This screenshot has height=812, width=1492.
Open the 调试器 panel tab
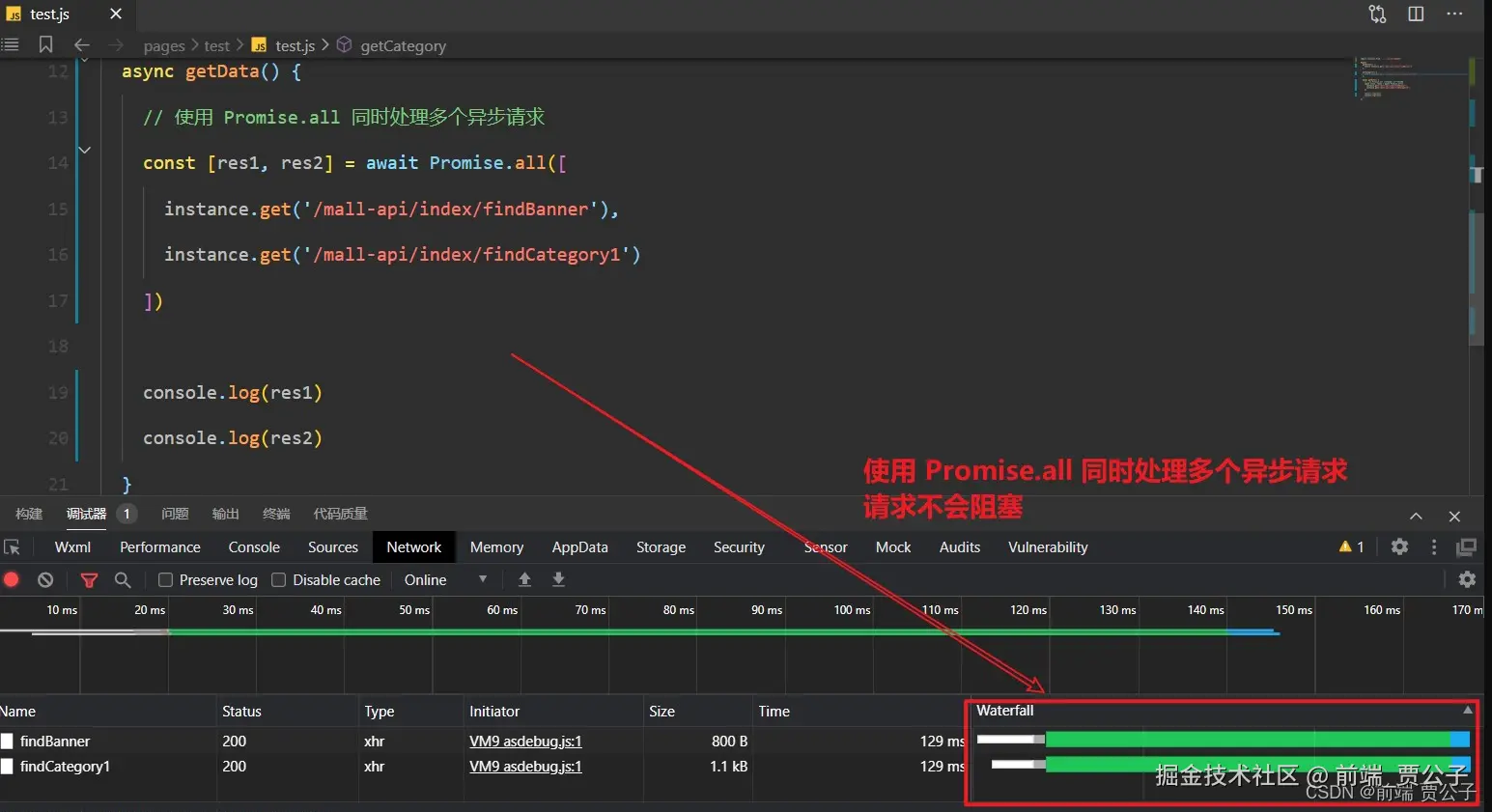pos(86,514)
